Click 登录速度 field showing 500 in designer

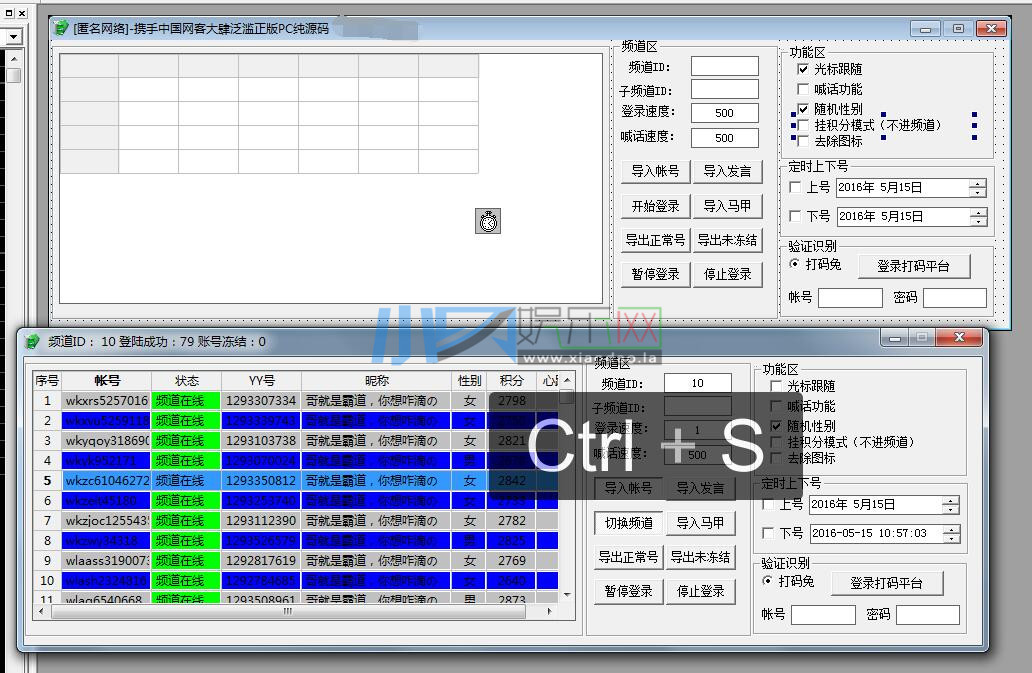[725, 113]
